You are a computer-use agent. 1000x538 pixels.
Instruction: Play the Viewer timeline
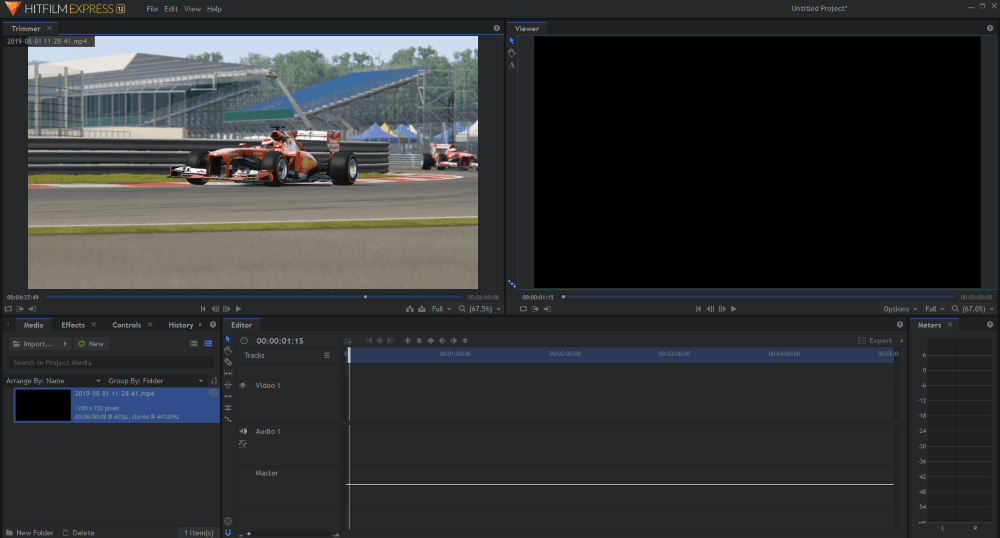(x=734, y=309)
